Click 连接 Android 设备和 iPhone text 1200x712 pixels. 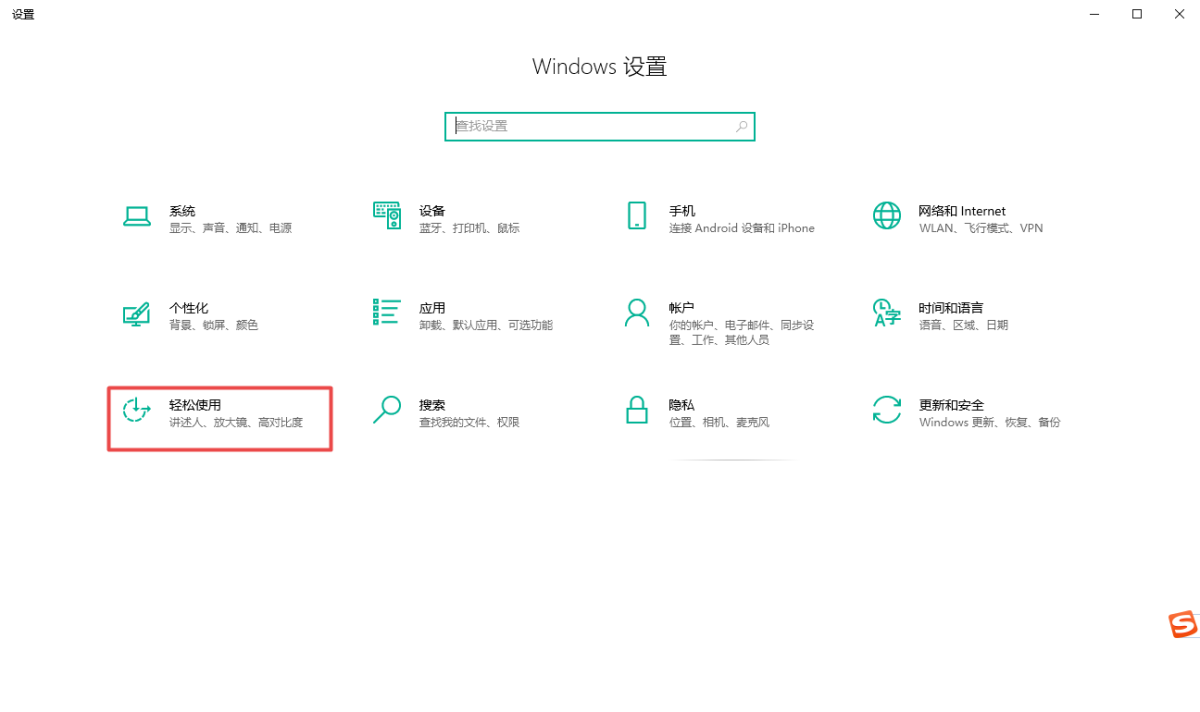tap(742, 228)
